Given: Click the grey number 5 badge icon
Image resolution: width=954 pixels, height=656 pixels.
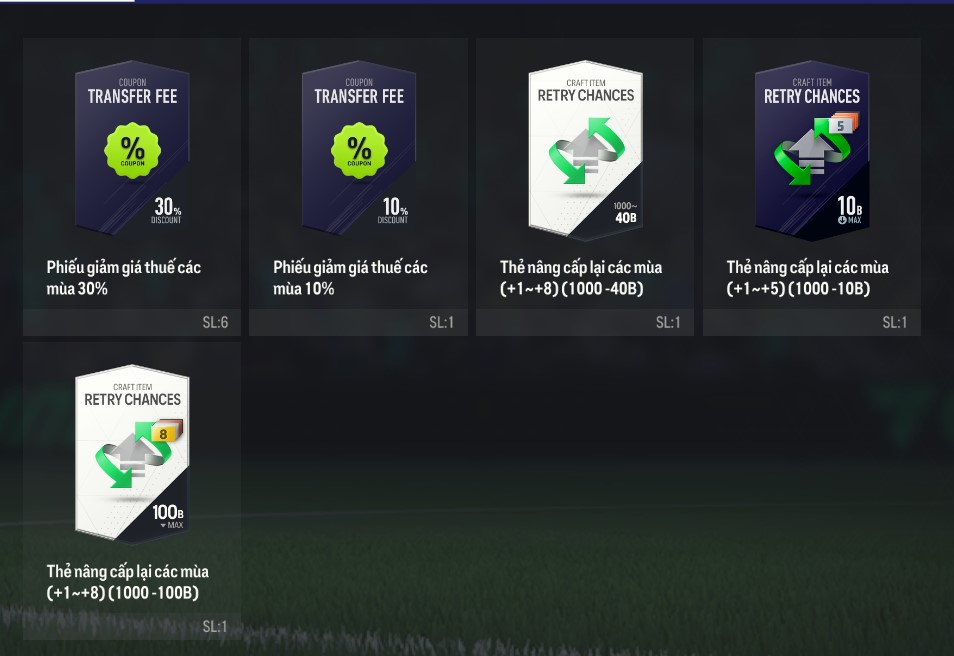Looking at the screenshot, I should tap(842, 125).
